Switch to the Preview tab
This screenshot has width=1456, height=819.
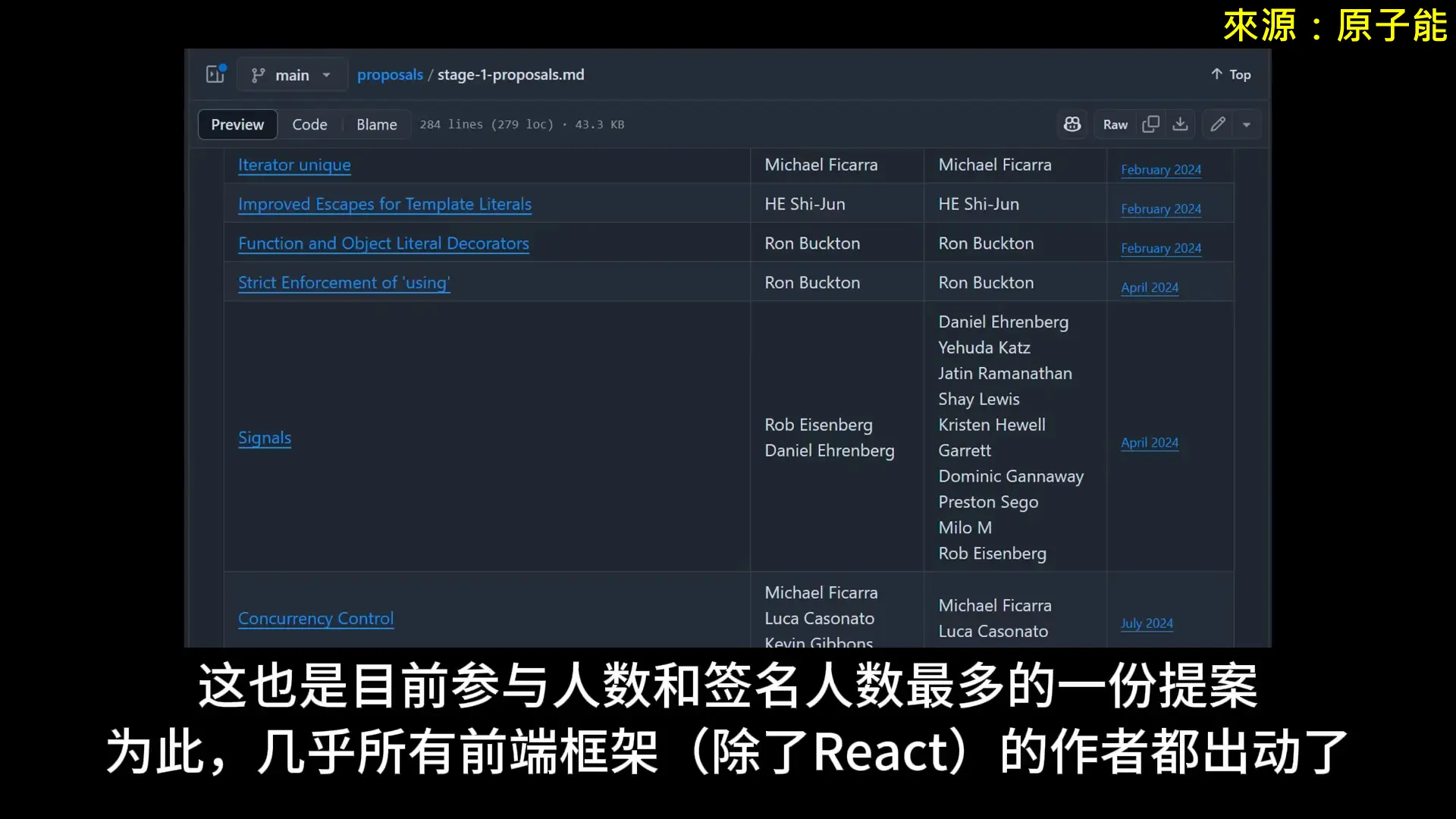pos(237,124)
